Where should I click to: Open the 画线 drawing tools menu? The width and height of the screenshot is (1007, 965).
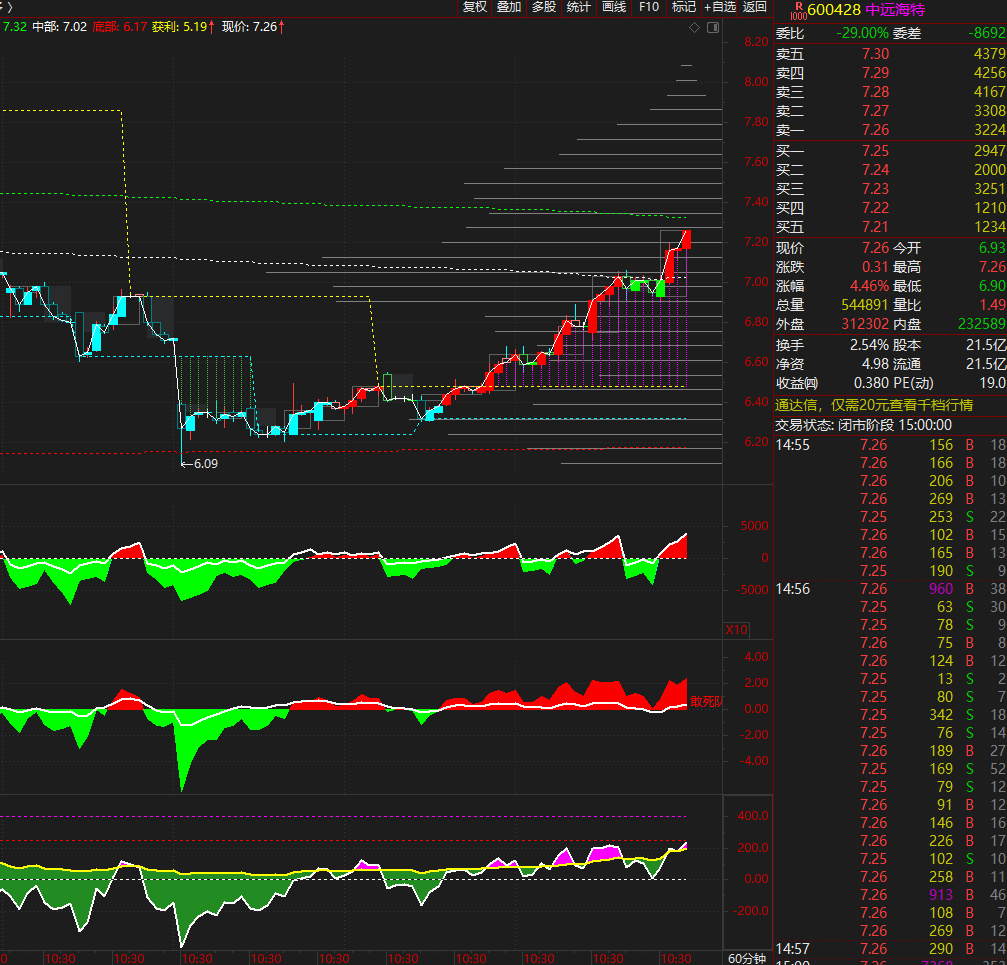pyautogui.click(x=613, y=7)
